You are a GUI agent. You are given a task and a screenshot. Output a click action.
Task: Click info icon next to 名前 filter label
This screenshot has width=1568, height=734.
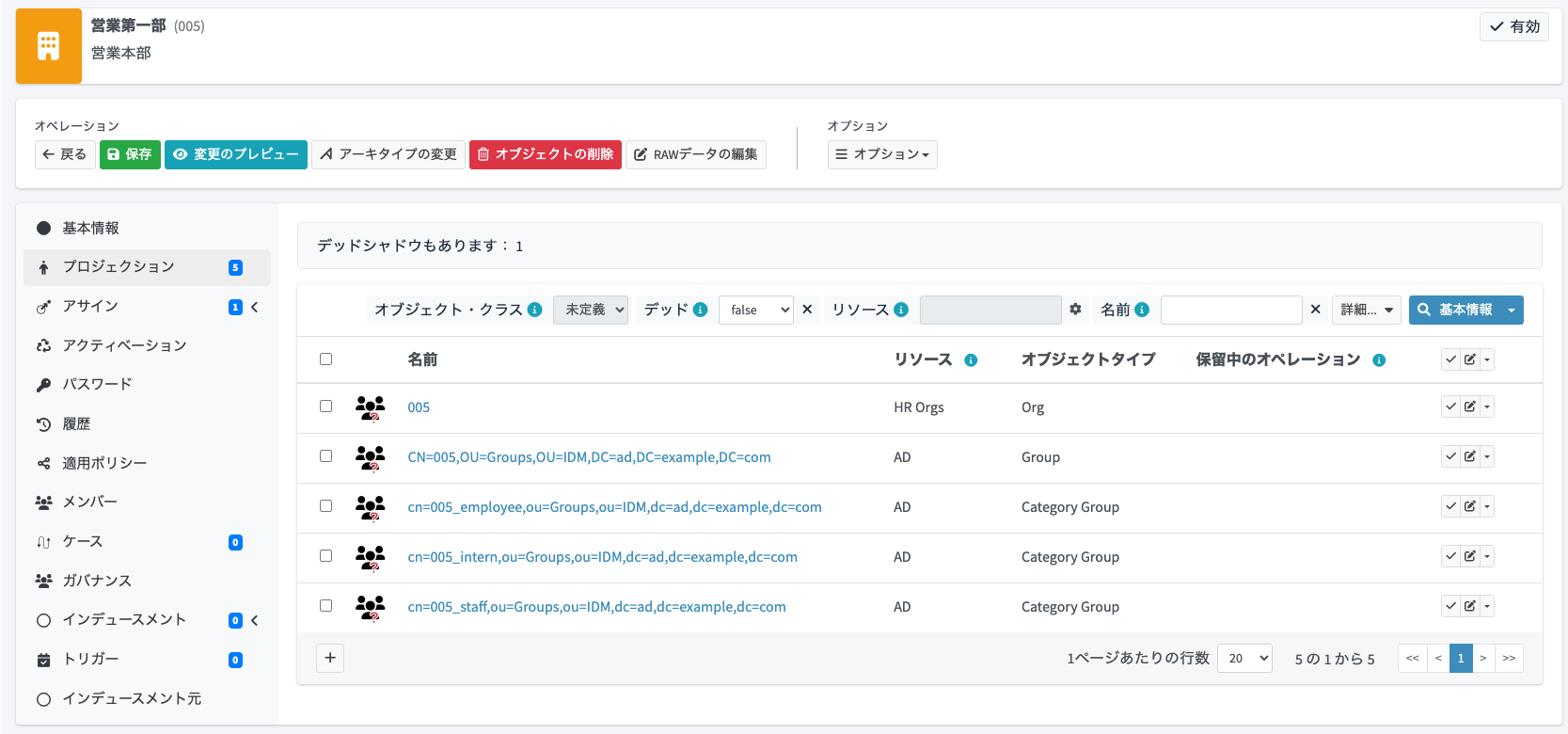1142,310
